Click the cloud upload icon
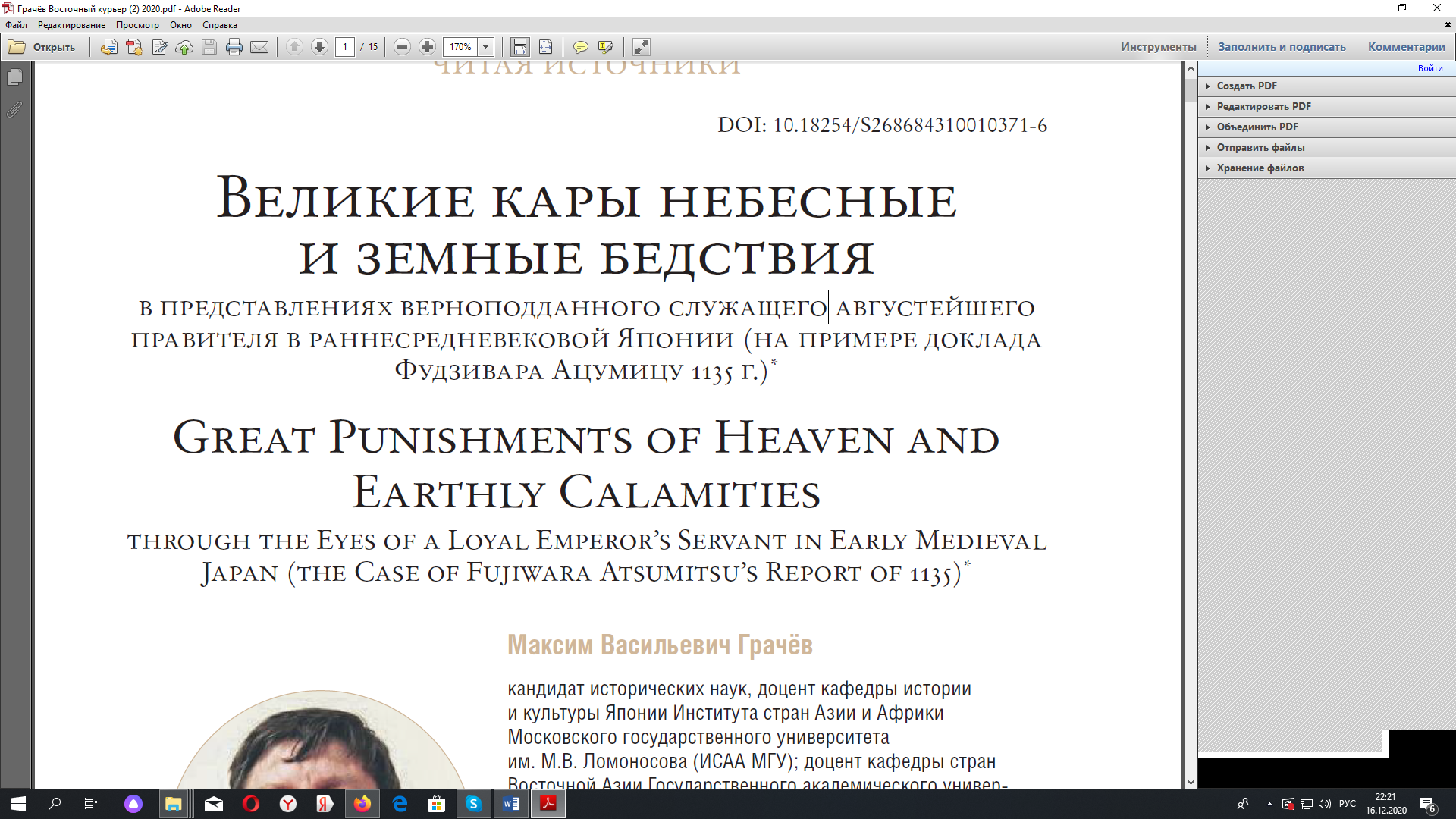Image resolution: width=1456 pixels, height=819 pixels. [184, 47]
